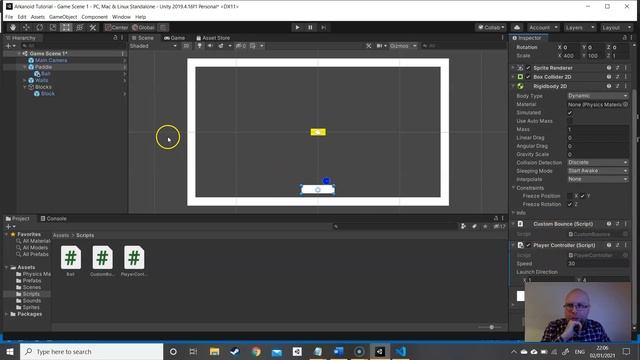The width and height of the screenshot is (640, 360).
Task: Click the Speed input field
Action: coord(598,264)
